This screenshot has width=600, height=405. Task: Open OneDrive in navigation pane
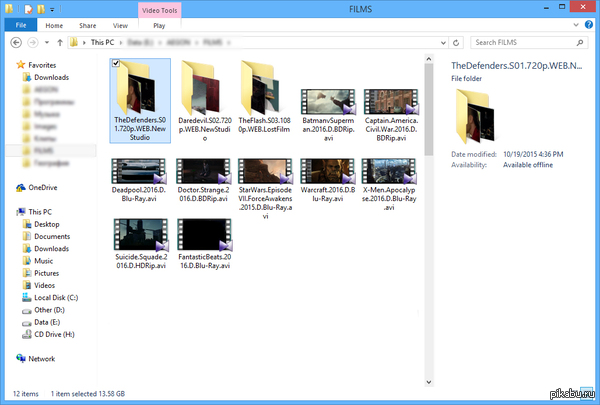[42, 188]
